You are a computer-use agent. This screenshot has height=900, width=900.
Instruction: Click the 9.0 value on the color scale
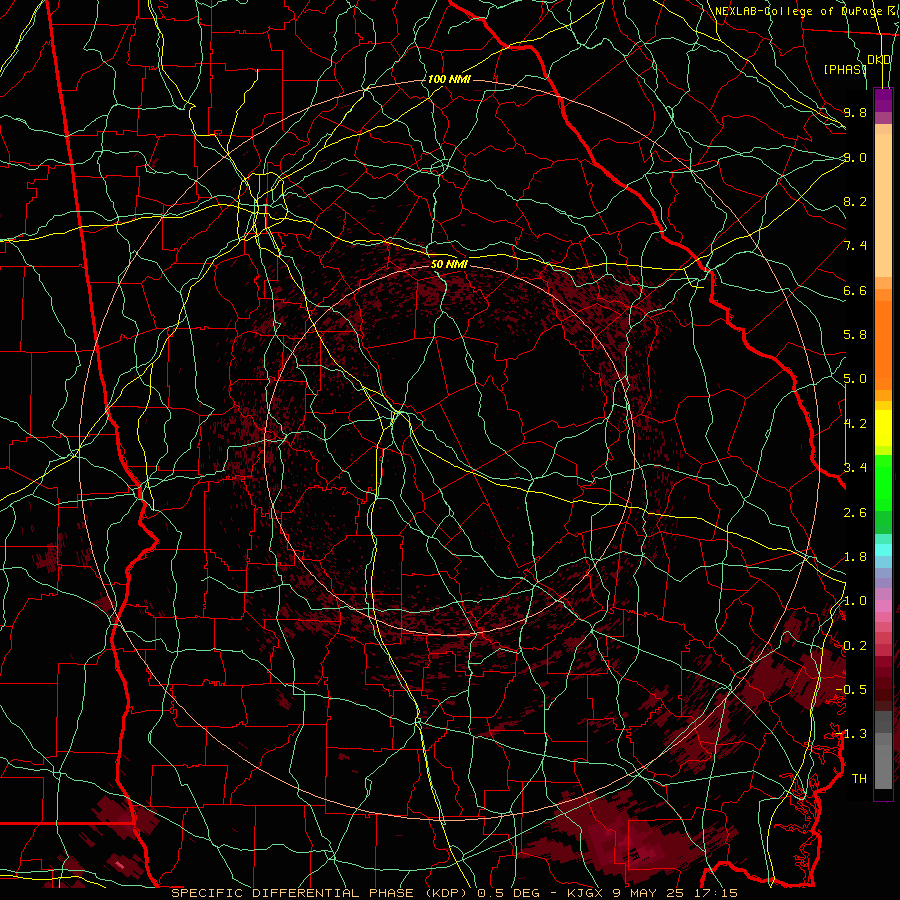[x=855, y=157]
